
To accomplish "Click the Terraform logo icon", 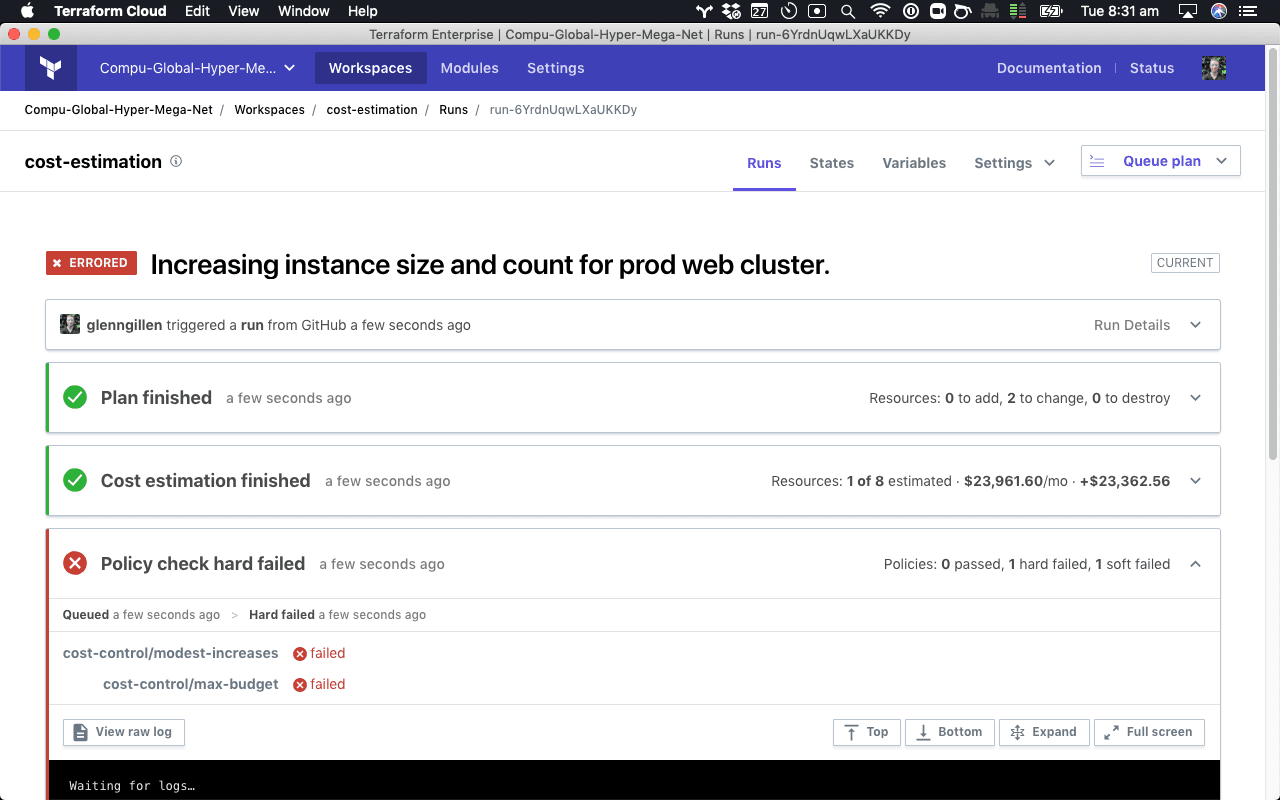I will tap(50, 68).
